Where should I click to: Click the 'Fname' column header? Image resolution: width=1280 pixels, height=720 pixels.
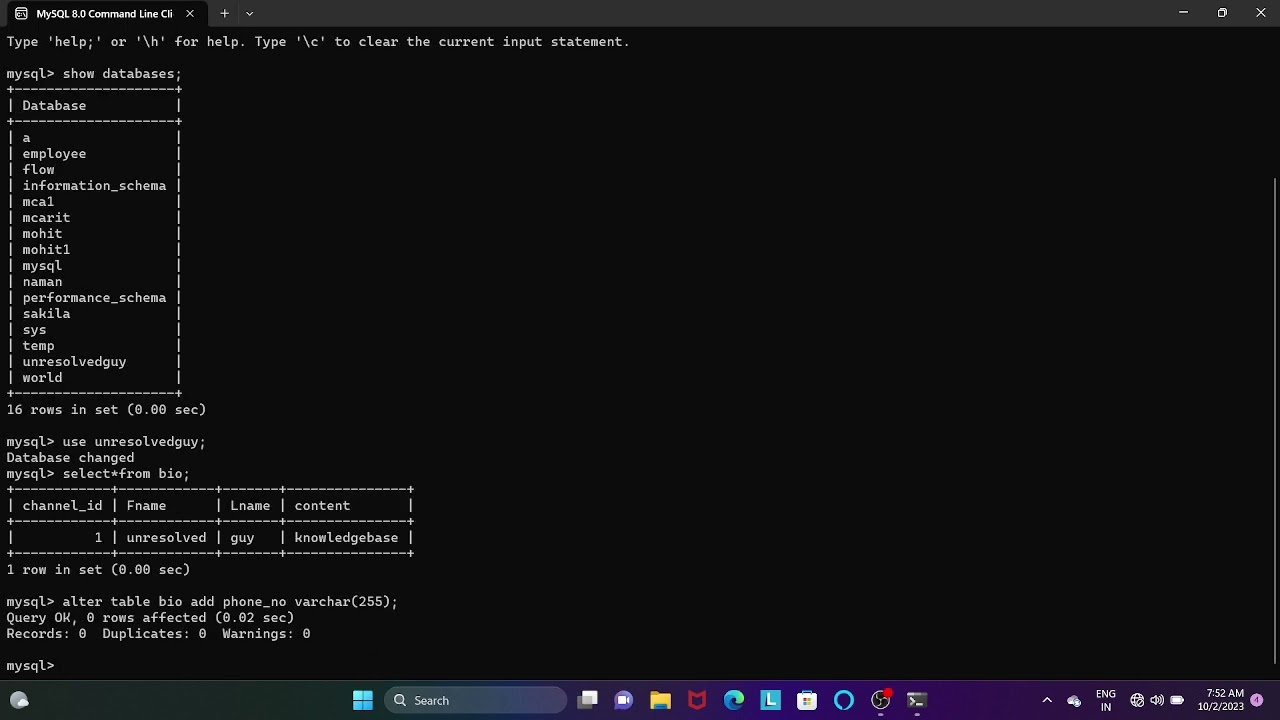click(146, 506)
